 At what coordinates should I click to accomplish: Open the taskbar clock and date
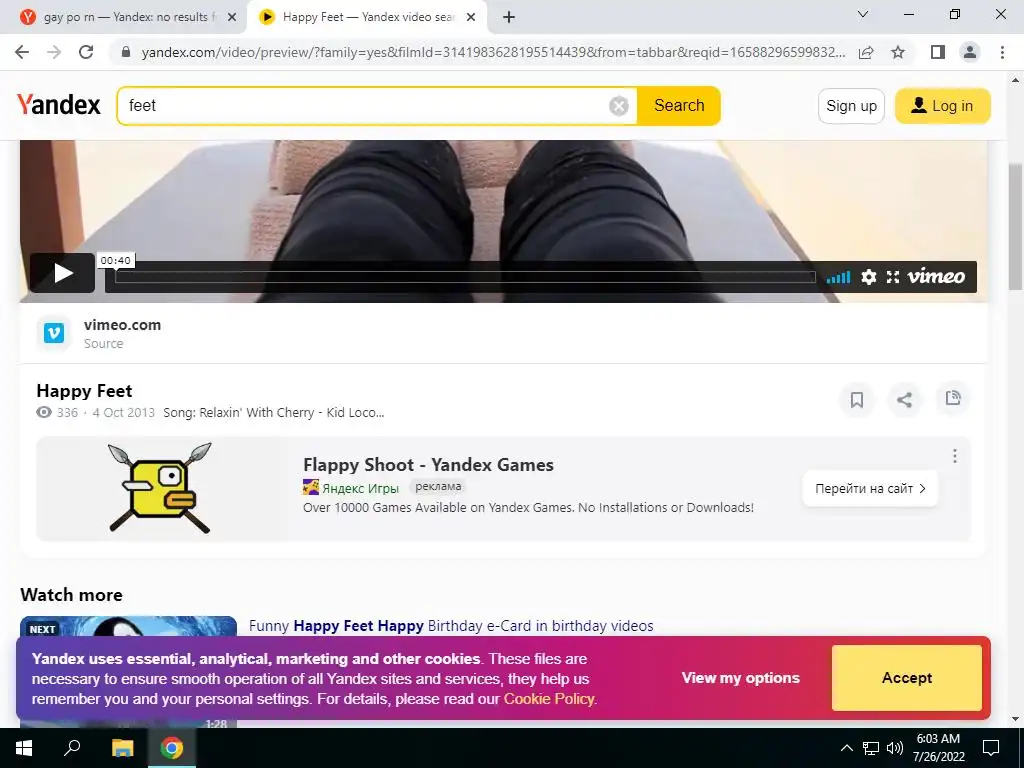938,748
